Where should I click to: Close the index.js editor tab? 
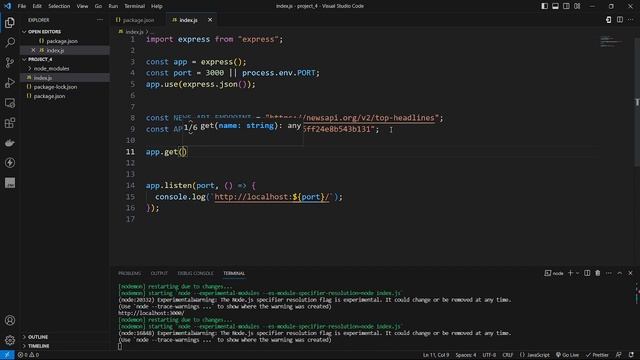tap(210, 20)
